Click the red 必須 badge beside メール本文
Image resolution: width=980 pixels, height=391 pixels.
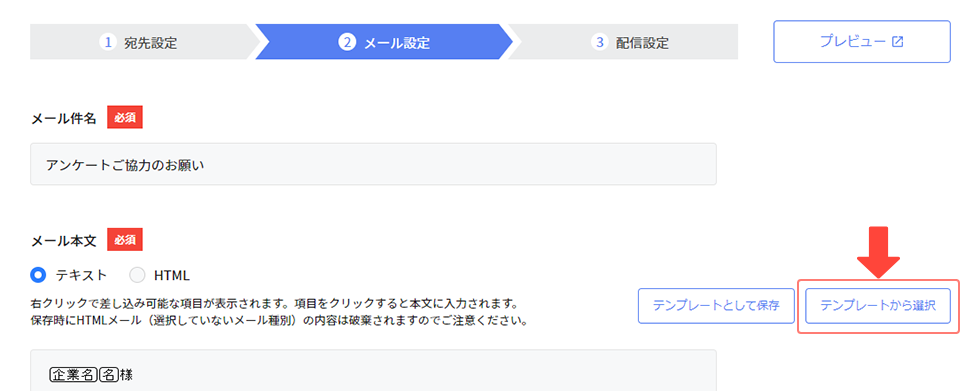tap(125, 239)
